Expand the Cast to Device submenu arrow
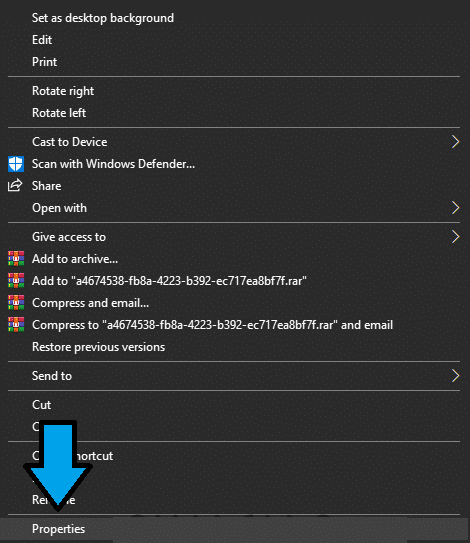Screen dimensions: 470x543 tap(455, 142)
